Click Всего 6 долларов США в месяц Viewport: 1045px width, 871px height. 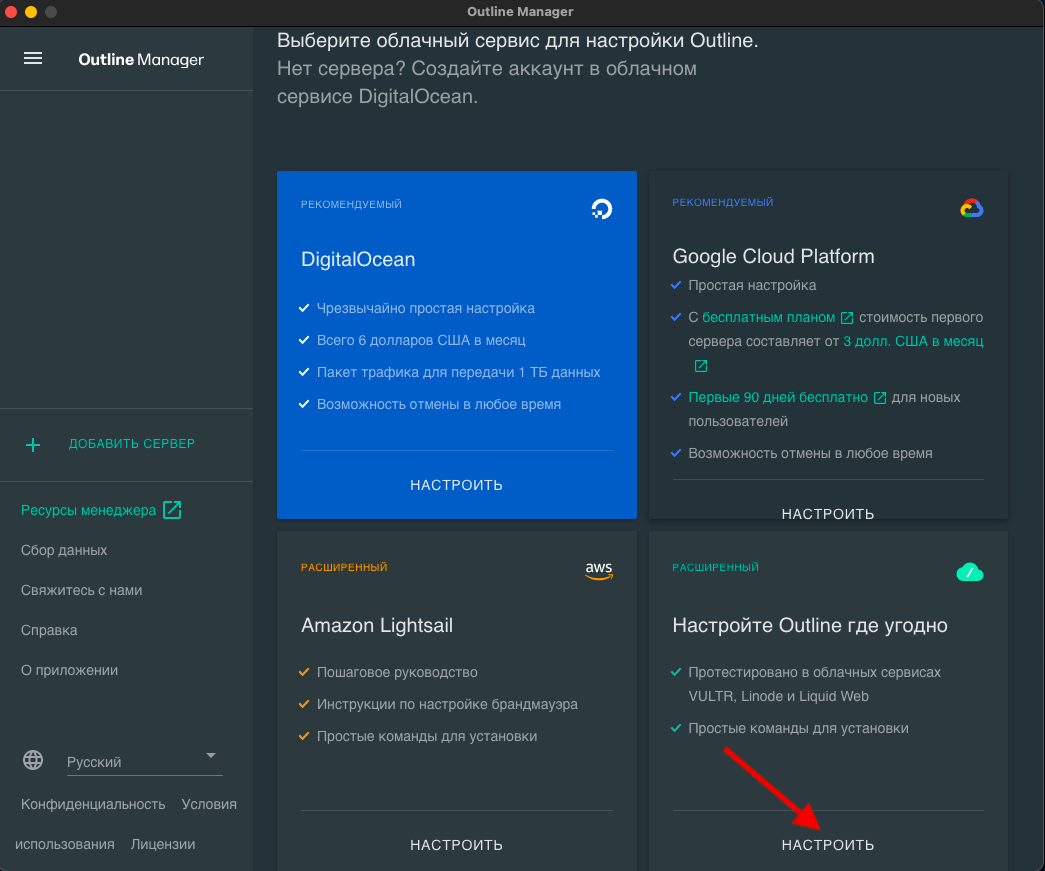[x=421, y=341]
